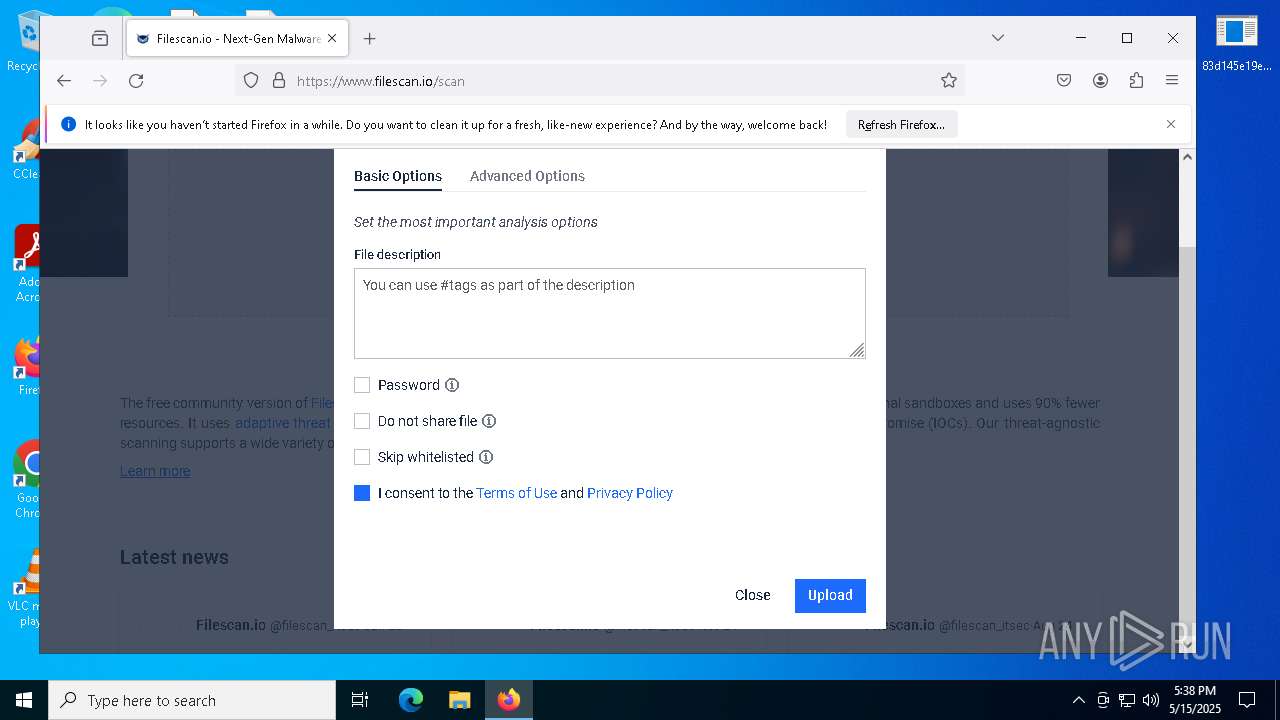
Task: Select the Adobe Acrobat desktop shortcut
Action: pyautogui.click(x=26, y=263)
